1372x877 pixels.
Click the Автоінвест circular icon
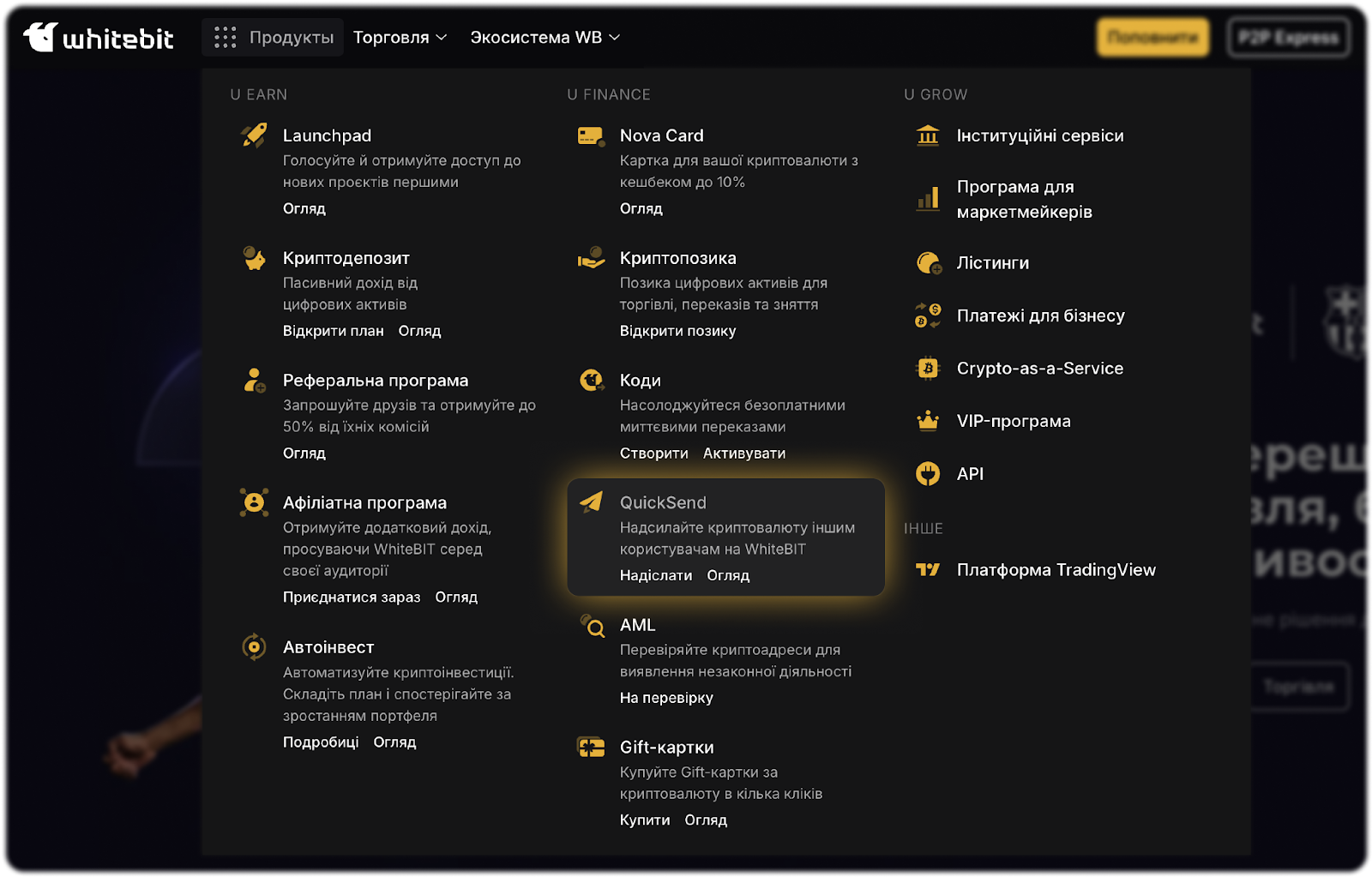[254, 647]
